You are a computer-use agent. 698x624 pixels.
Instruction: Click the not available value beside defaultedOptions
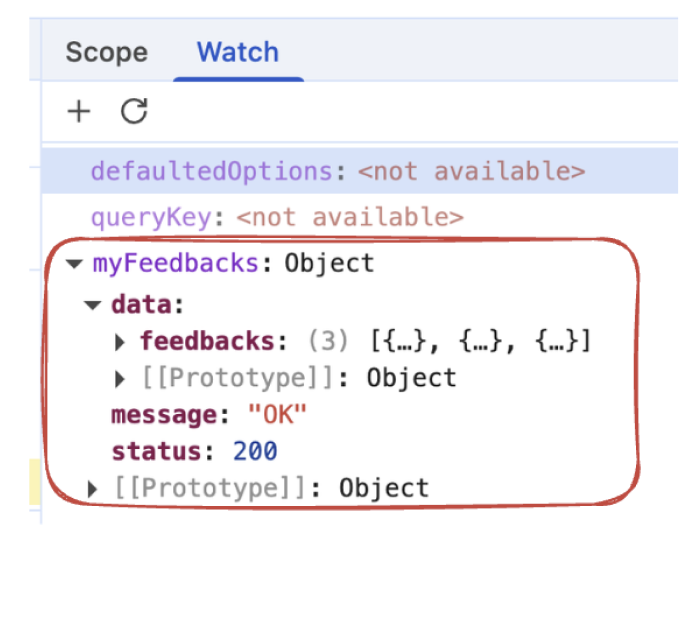click(471, 171)
